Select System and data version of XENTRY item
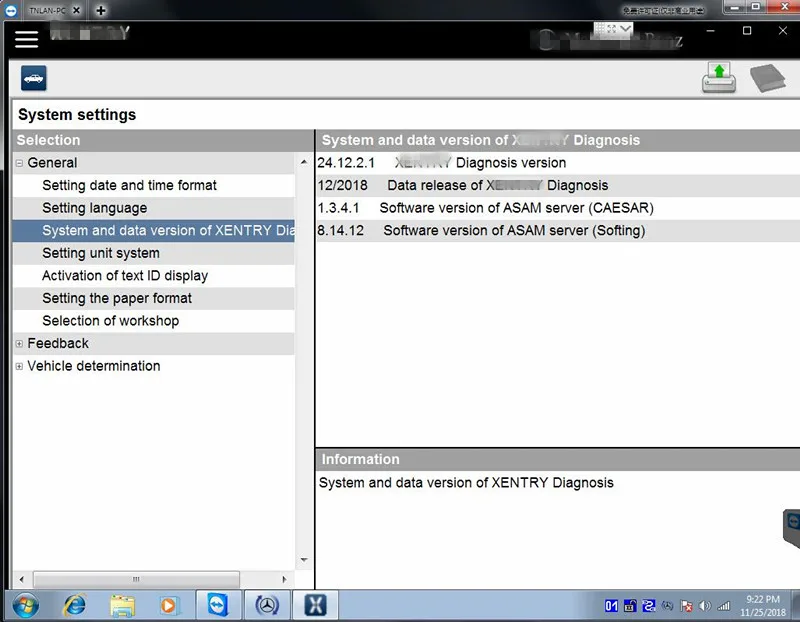This screenshot has width=800, height=622. pos(154,231)
